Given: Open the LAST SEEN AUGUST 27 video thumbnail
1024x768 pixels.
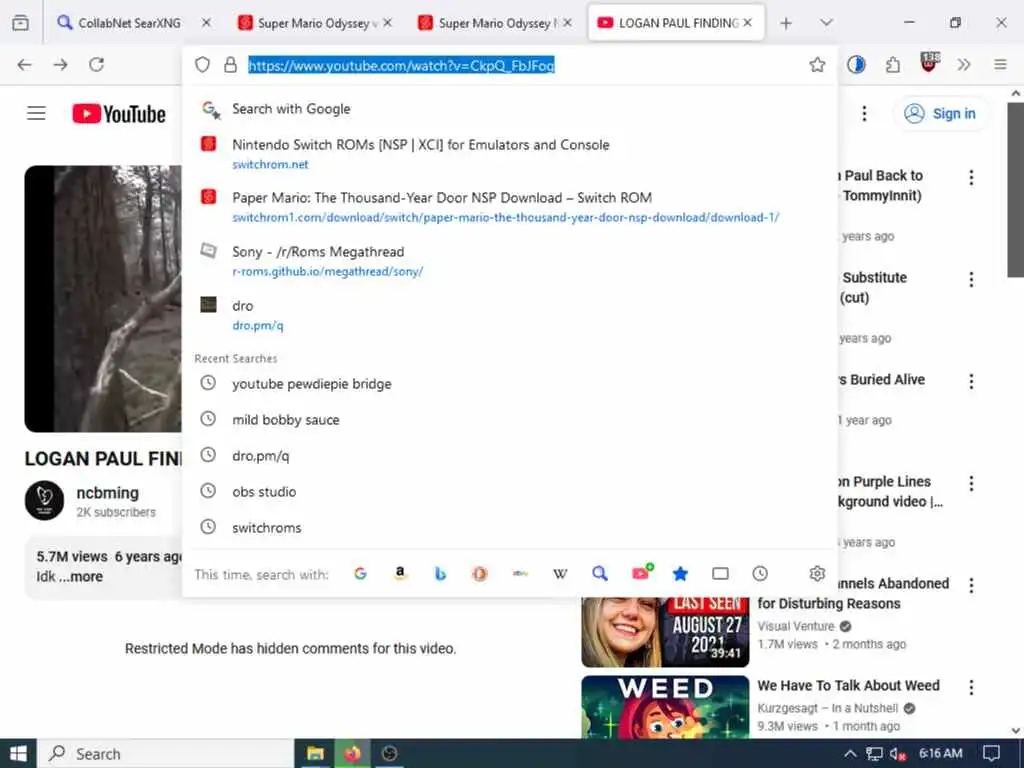Looking at the screenshot, I should (x=665, y=632).
